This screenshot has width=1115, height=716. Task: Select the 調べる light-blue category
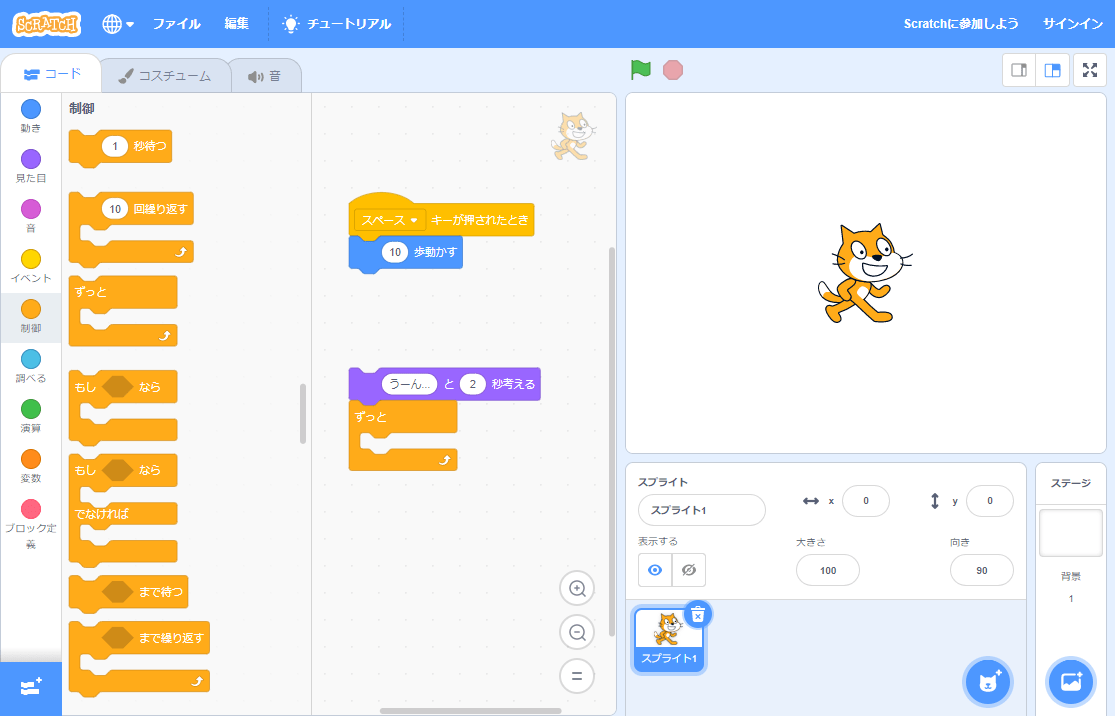click(31, 366)
